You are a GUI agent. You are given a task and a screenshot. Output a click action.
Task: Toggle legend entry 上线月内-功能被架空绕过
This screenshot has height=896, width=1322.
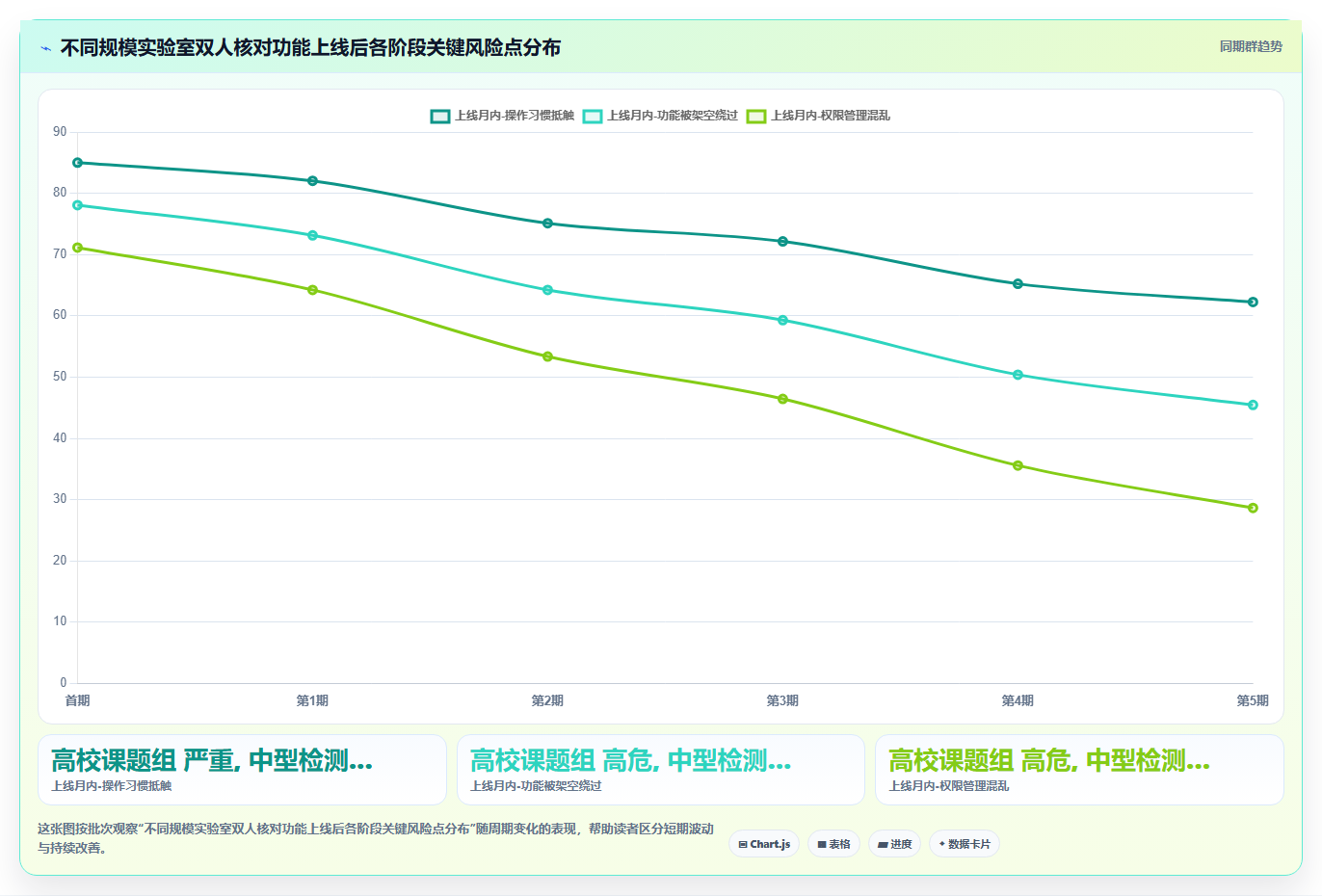[660, 116]
